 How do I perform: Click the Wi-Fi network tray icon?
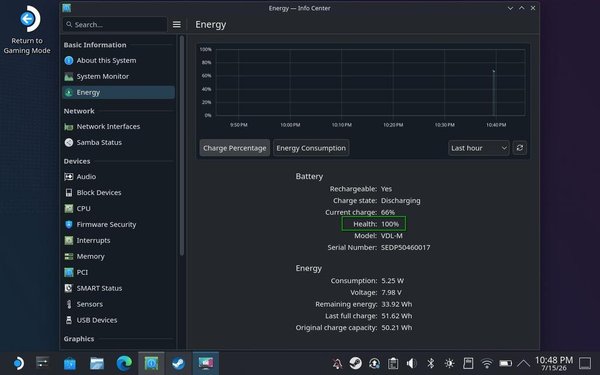pos(487,363)
